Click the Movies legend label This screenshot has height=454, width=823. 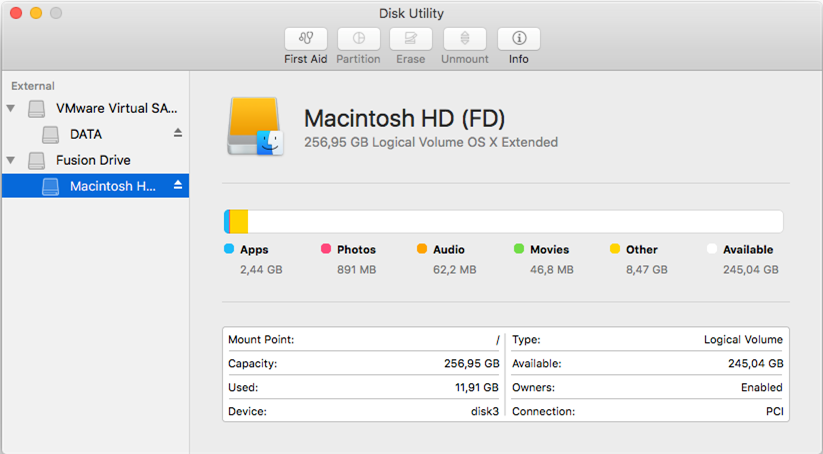(550, 250)
